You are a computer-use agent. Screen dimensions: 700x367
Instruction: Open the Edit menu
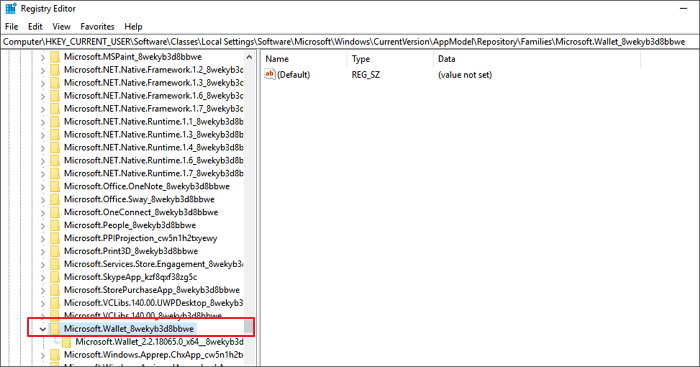(35, 27)
